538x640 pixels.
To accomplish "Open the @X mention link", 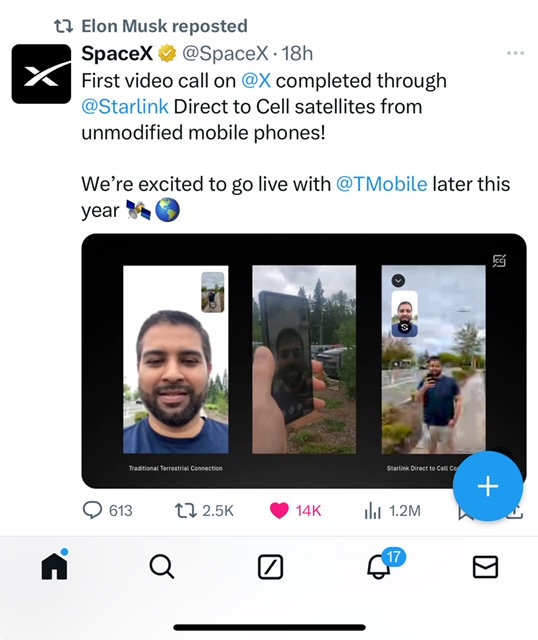I will click(256, 80).
